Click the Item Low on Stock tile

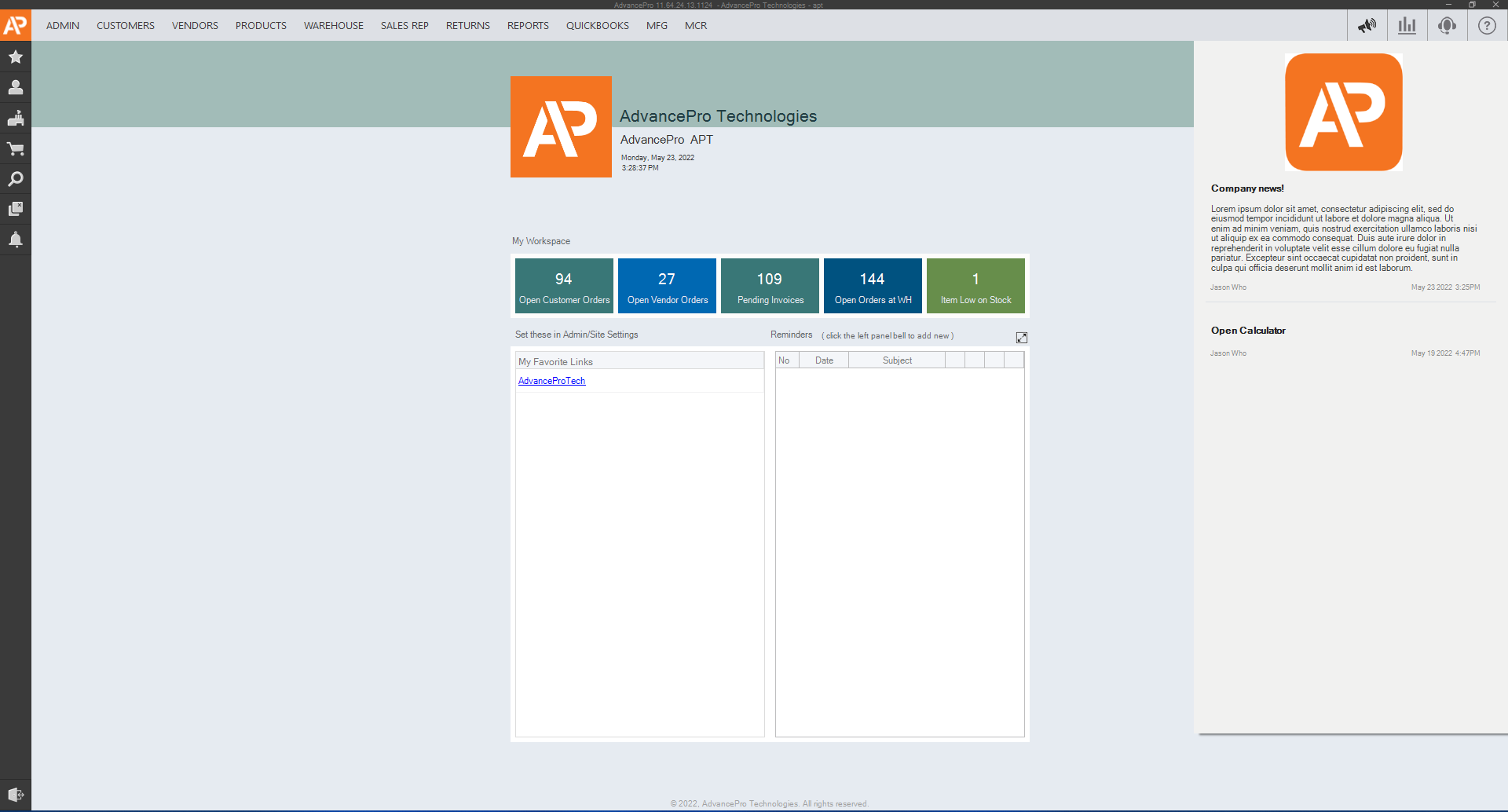pos(975,286)
